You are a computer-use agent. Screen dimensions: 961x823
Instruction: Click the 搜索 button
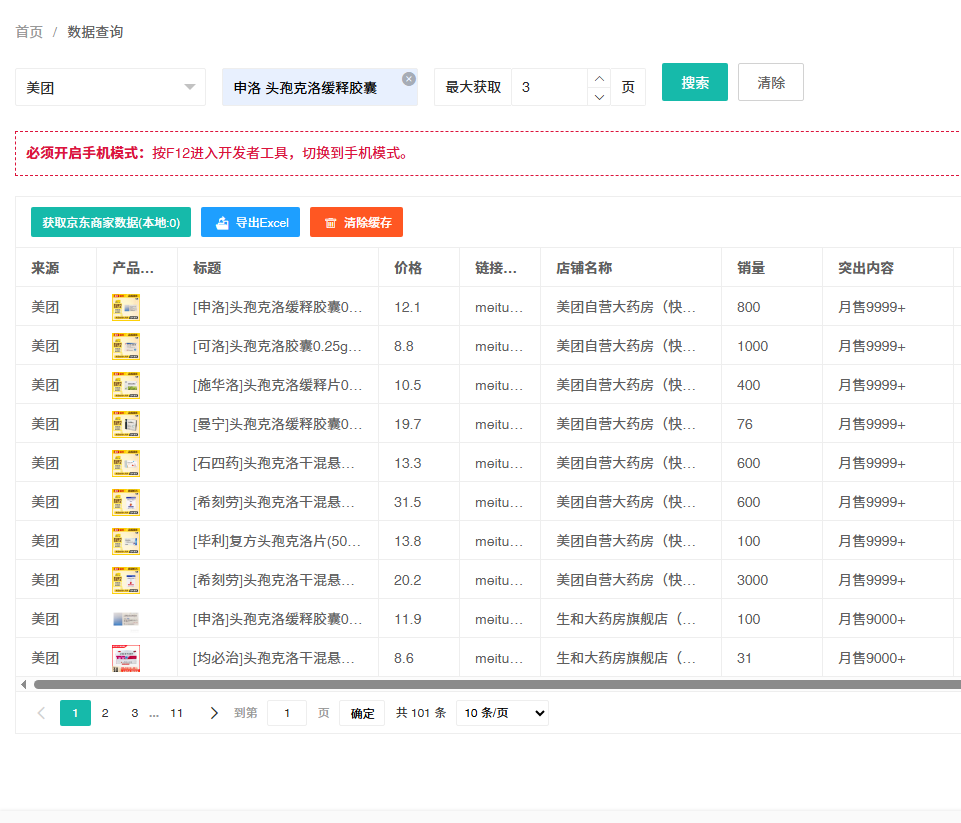coord(695,82)
